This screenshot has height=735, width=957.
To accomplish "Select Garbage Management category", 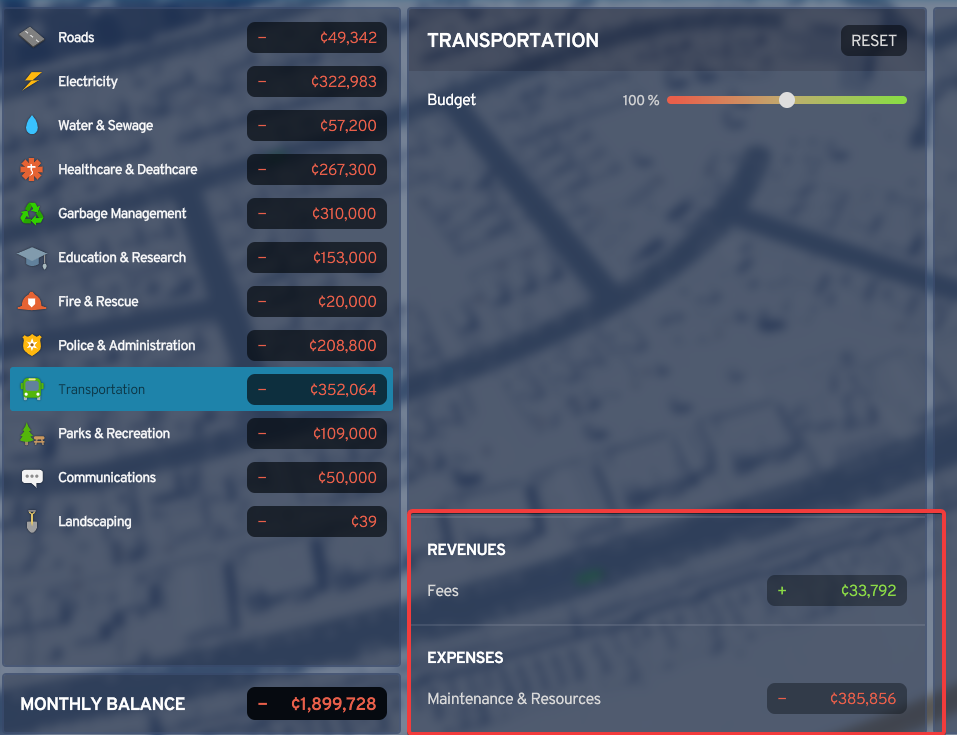I will [201, 213].
